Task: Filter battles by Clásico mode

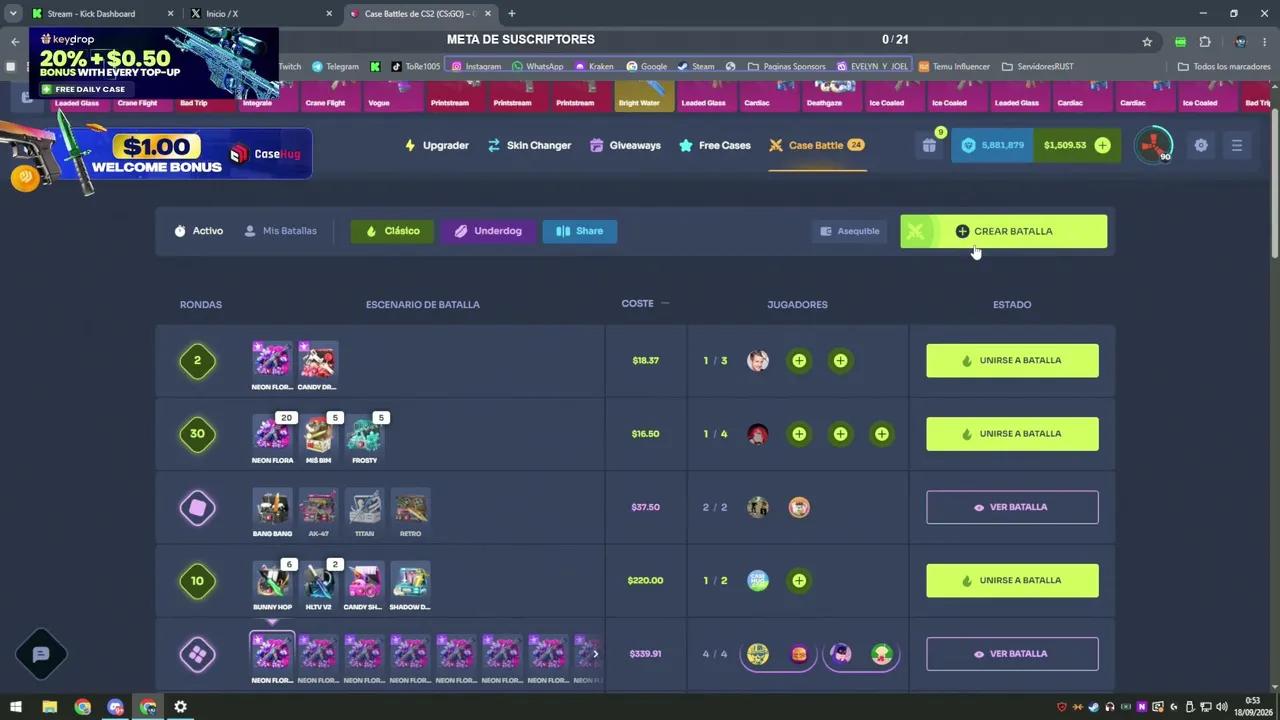Action: pos(392,231)
